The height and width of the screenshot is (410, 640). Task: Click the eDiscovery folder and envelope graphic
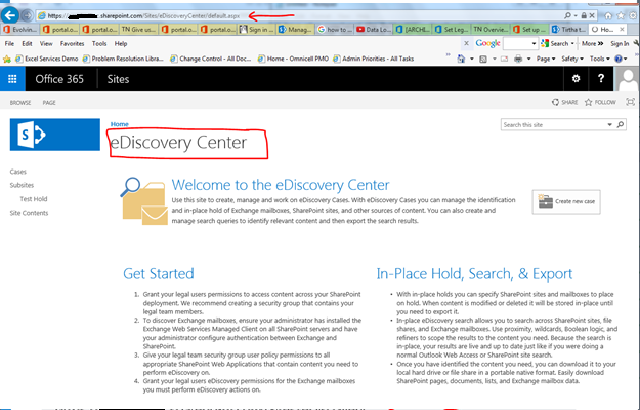tap(144, 201)
